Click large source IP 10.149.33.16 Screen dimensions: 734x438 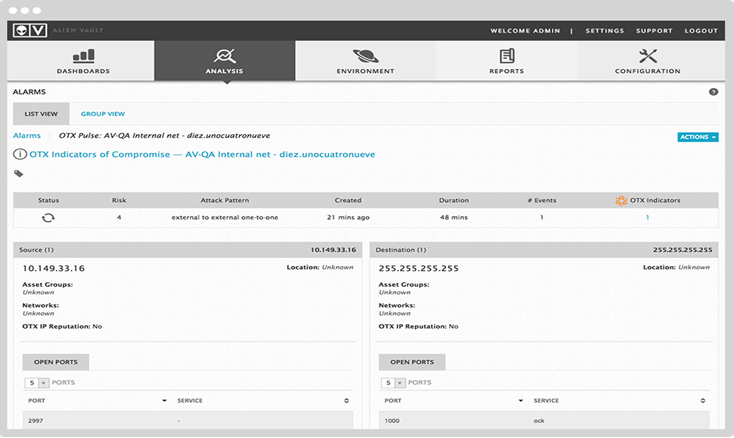(x=54, y=269)
